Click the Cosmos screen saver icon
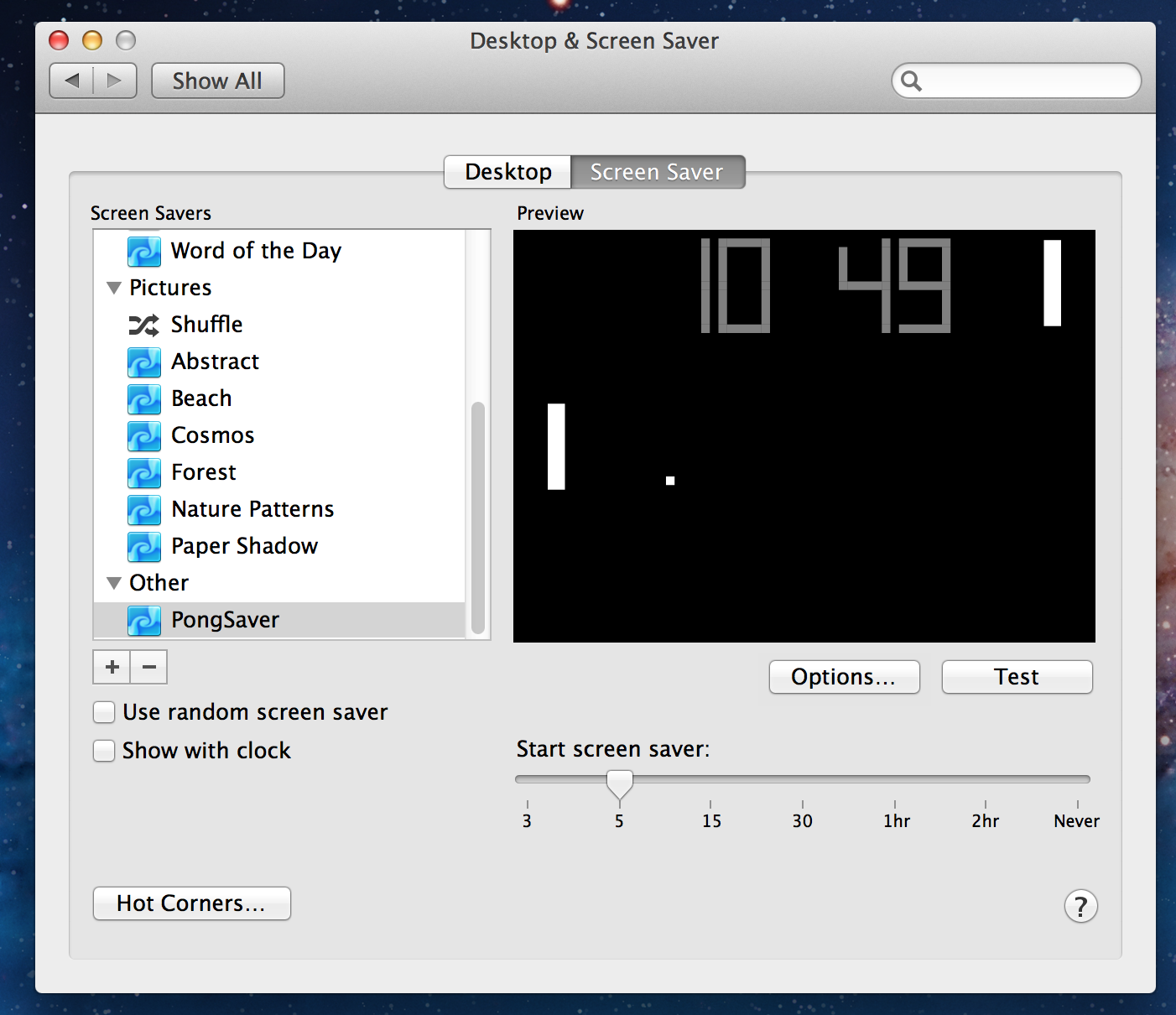 pos(144,435)
